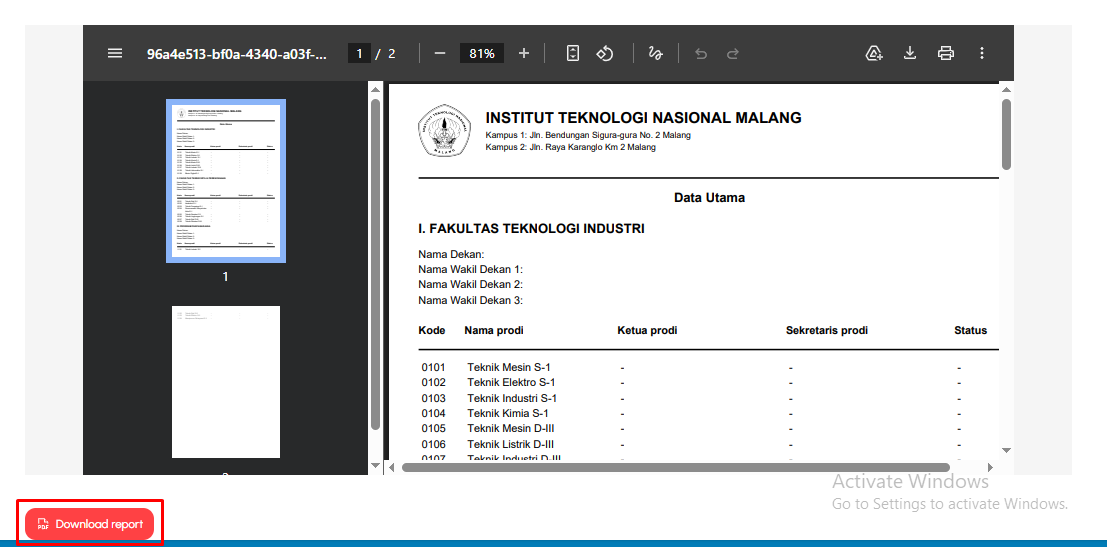This screenshot has width=1107, height=547.
Task: Select the draw annotation tool
Action: point(656,53)
